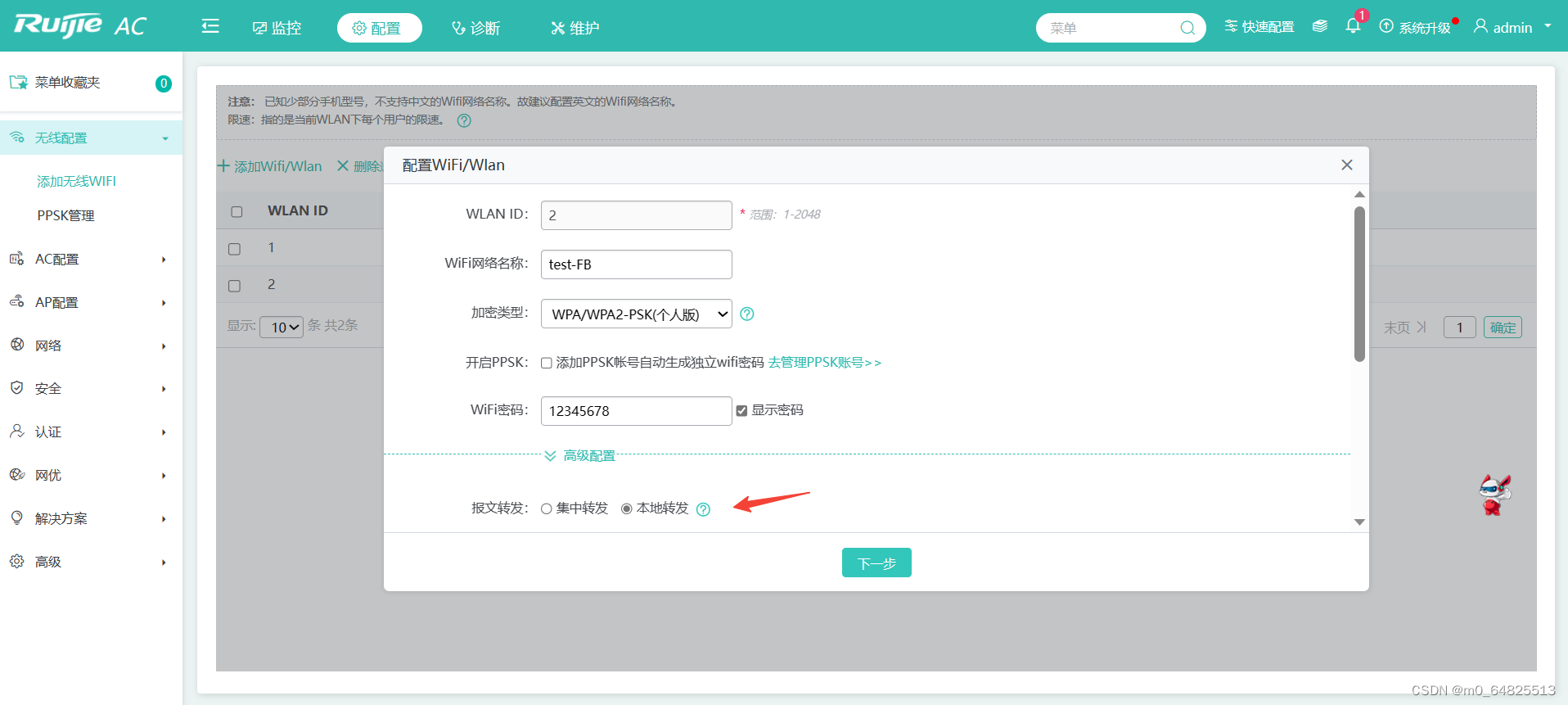Click the 高级 gear sidebar icon
The image size is (1568, 705).
16,561
